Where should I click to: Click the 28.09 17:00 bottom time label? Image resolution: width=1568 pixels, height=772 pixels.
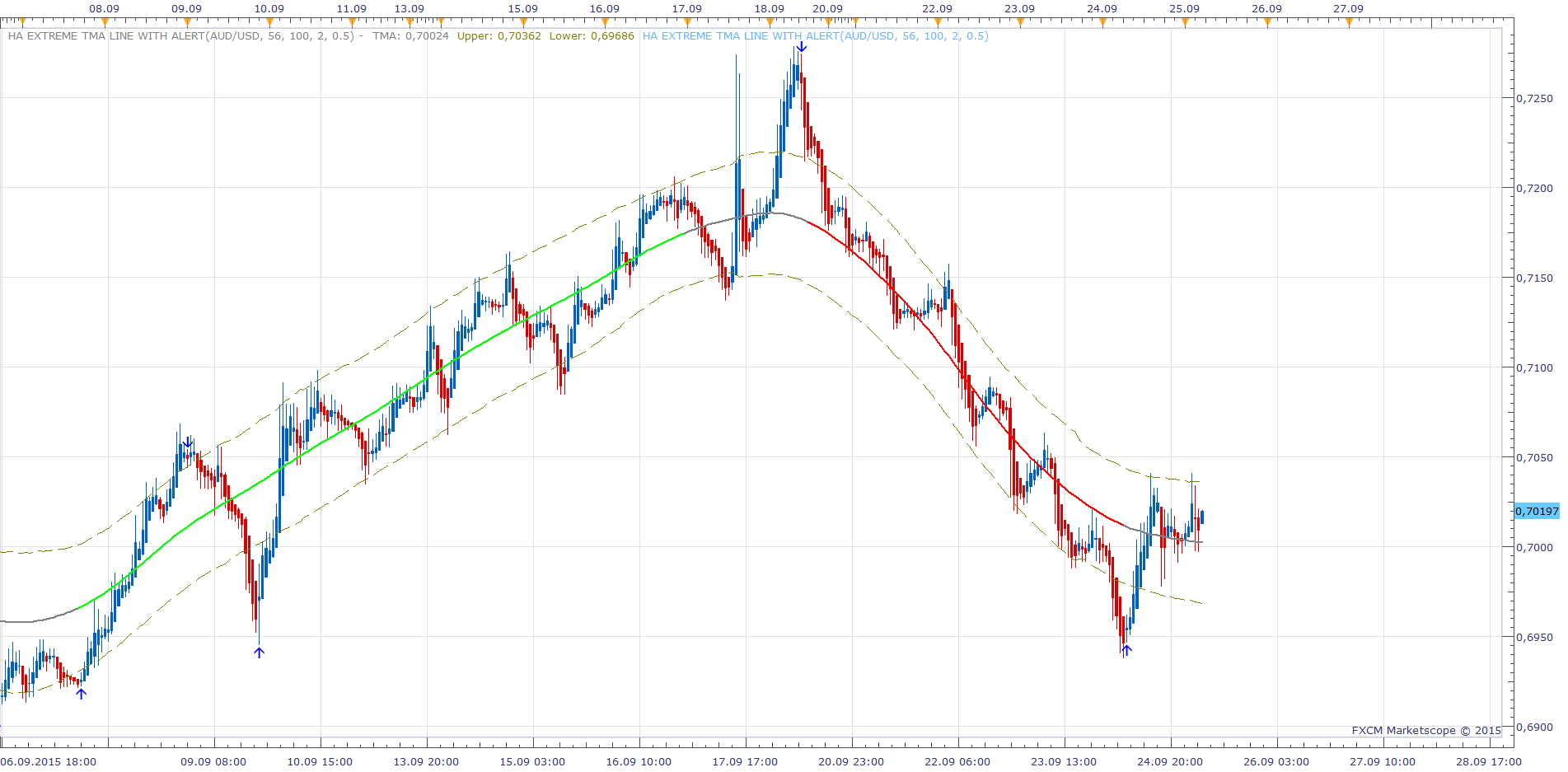pos(1489,762)
